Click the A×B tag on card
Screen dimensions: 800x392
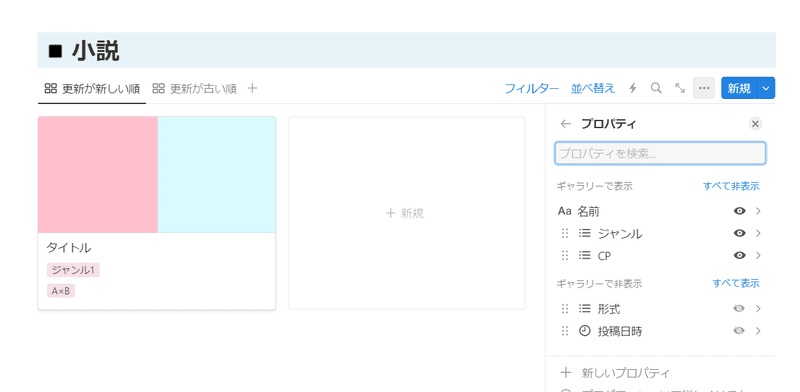click(x=61, y=291)
